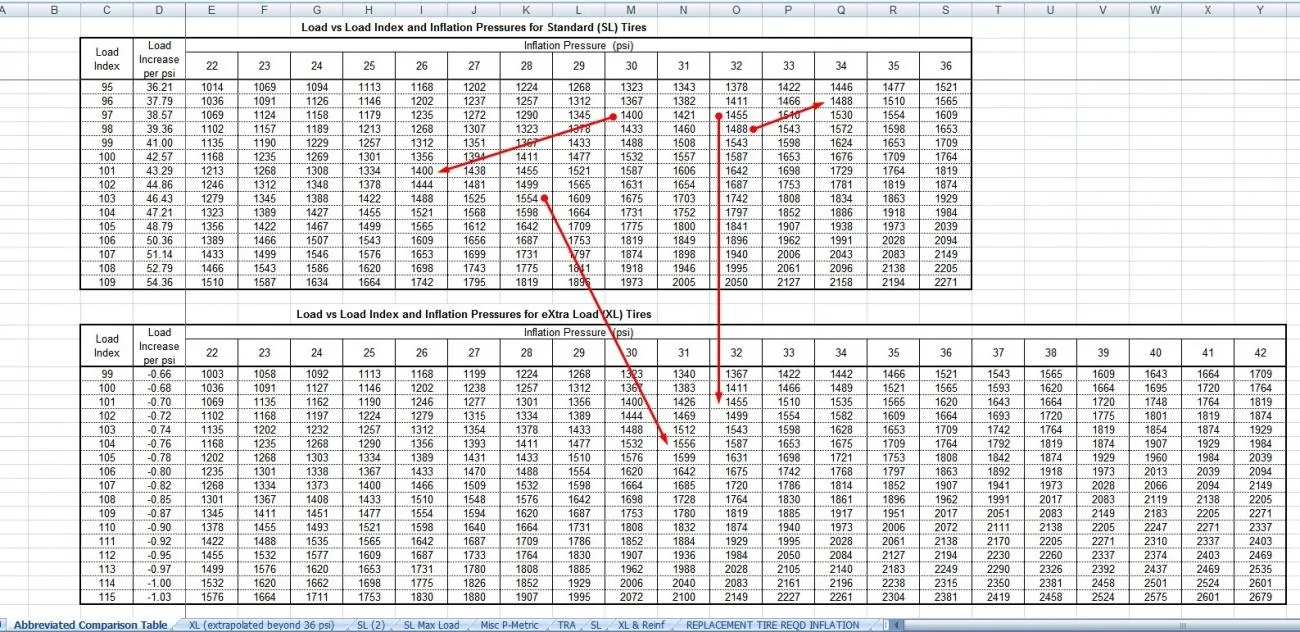Click the -0.66 cell in XL table
Screen dimensions: 1300x632
point(159,373)
